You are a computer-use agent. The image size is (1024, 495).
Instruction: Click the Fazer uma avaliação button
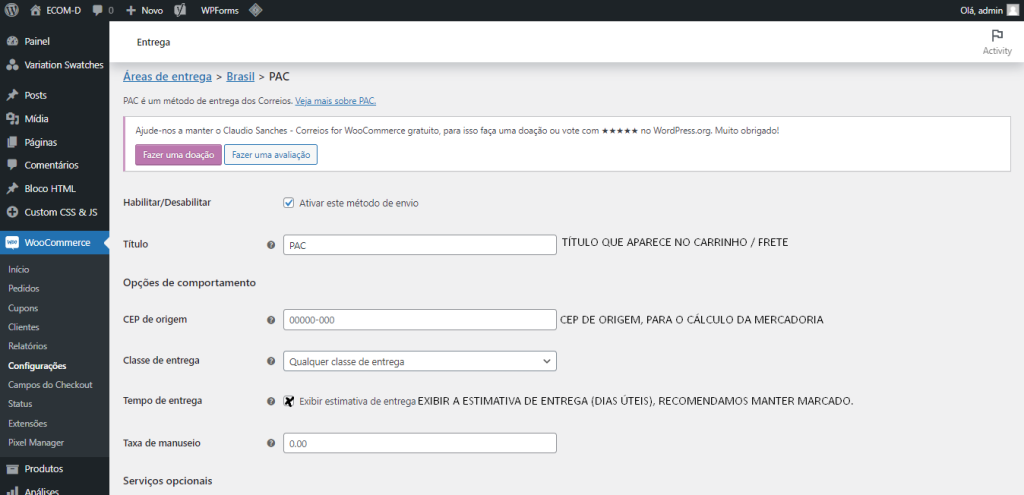pos(271,155)
